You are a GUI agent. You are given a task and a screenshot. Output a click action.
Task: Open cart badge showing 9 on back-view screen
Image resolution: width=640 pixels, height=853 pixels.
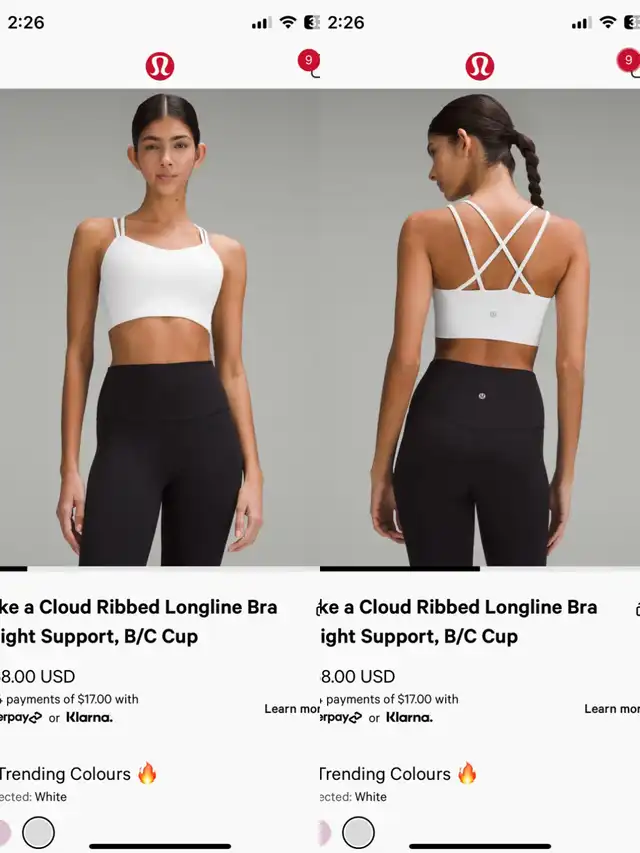tap(628, 60)
